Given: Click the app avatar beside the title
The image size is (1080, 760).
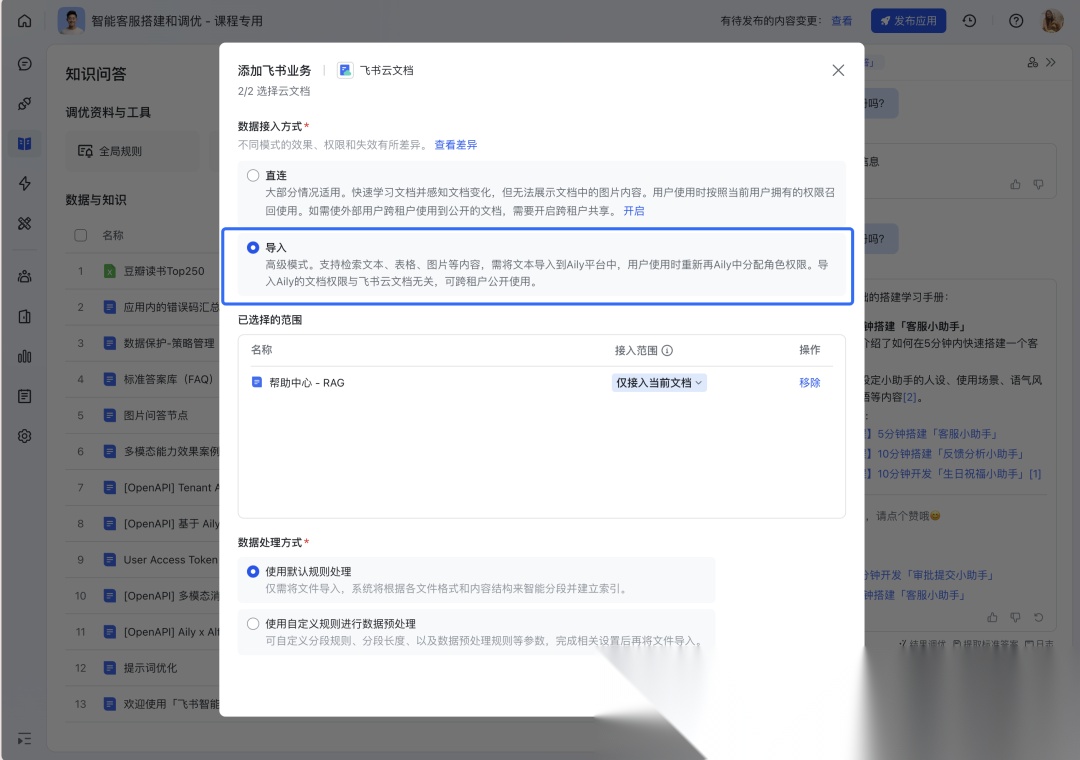Looking at the screenshot, I should pyautogui.click(x=71, y=21).
